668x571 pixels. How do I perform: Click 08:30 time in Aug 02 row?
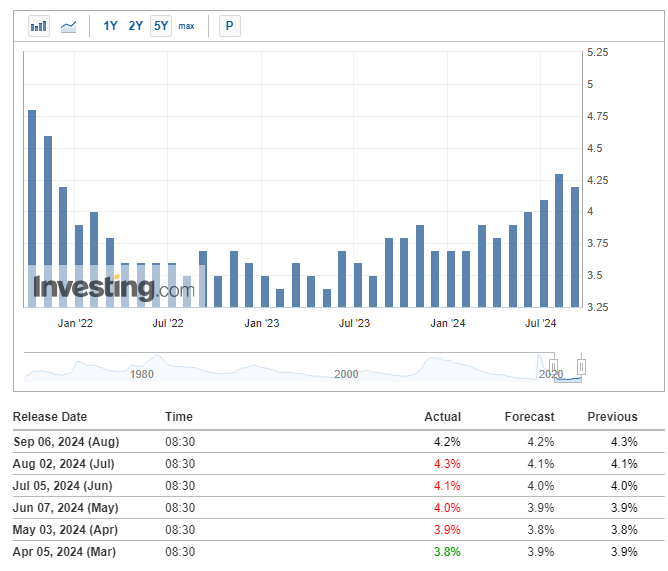pos(180,464)
